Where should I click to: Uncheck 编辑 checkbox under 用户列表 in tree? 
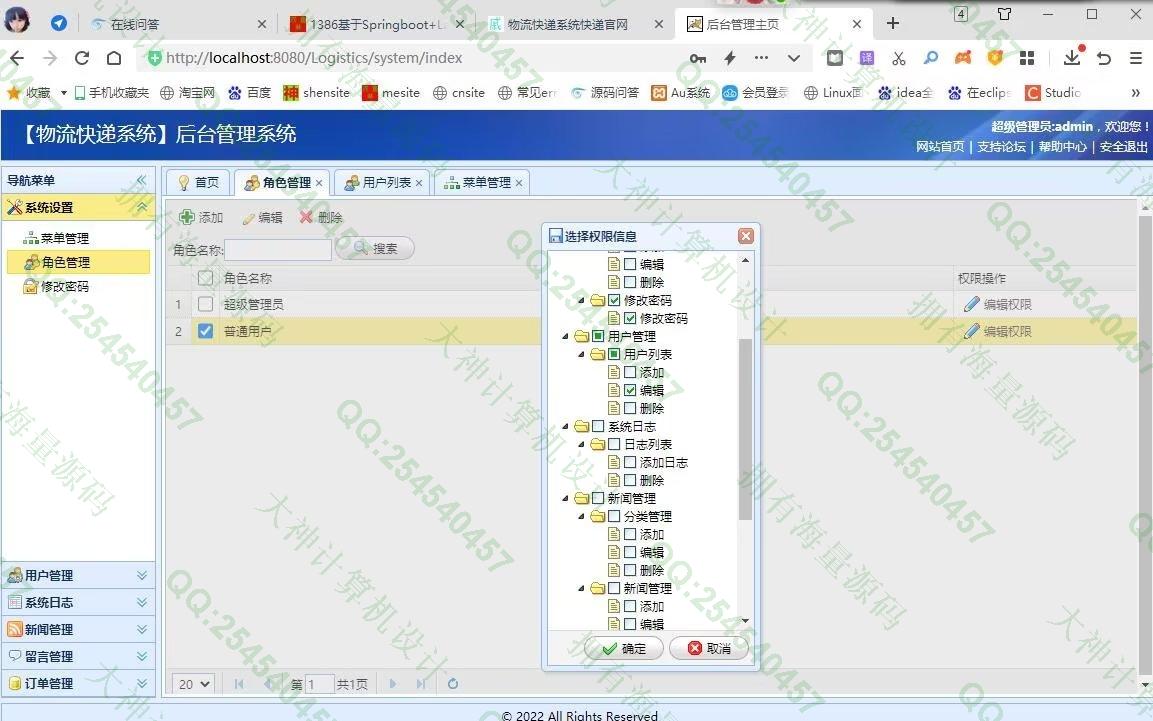point(630,390)
